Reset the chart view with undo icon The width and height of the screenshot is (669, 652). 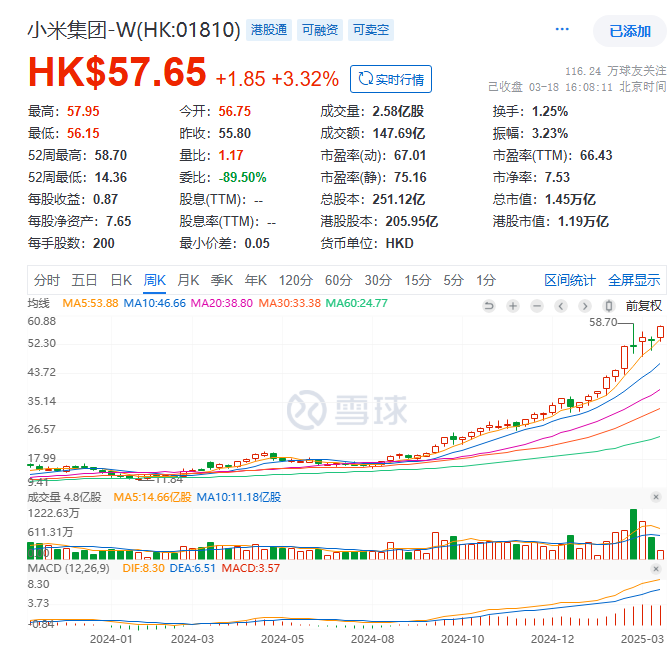click(489, 306)
